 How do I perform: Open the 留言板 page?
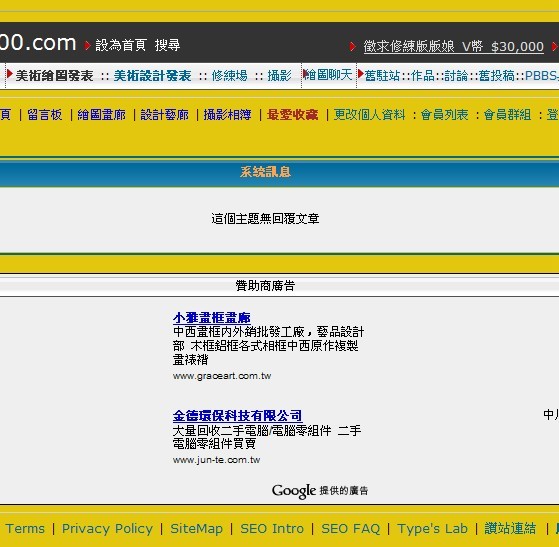point(45,115)
